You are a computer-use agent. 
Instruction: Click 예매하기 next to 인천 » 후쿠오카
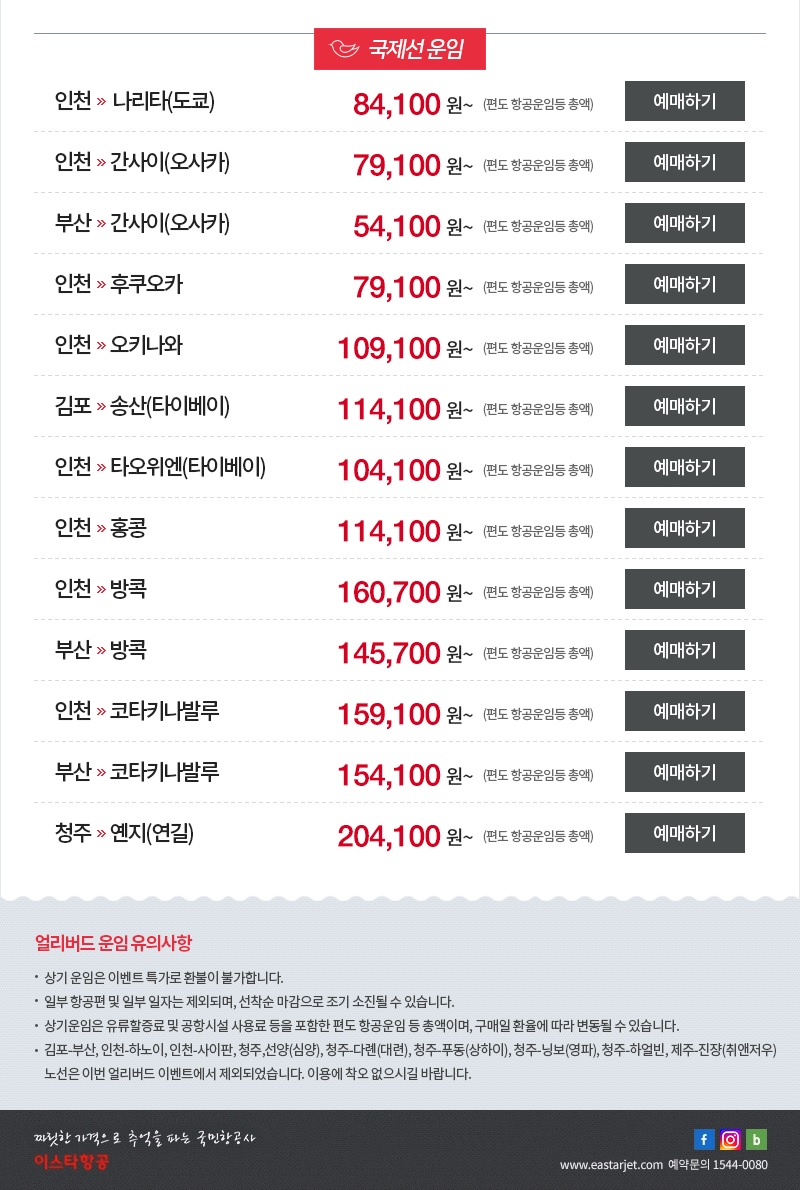[684, 284]
